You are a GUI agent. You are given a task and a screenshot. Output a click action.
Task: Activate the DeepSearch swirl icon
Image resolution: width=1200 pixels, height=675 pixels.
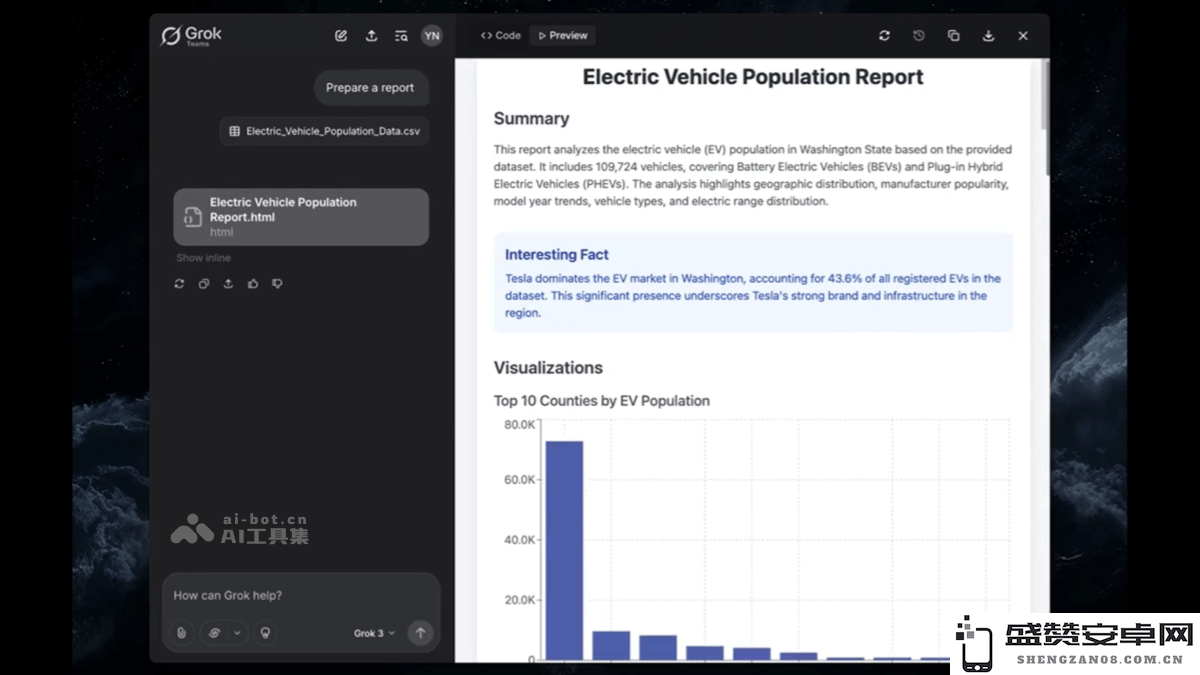(214, 633)
